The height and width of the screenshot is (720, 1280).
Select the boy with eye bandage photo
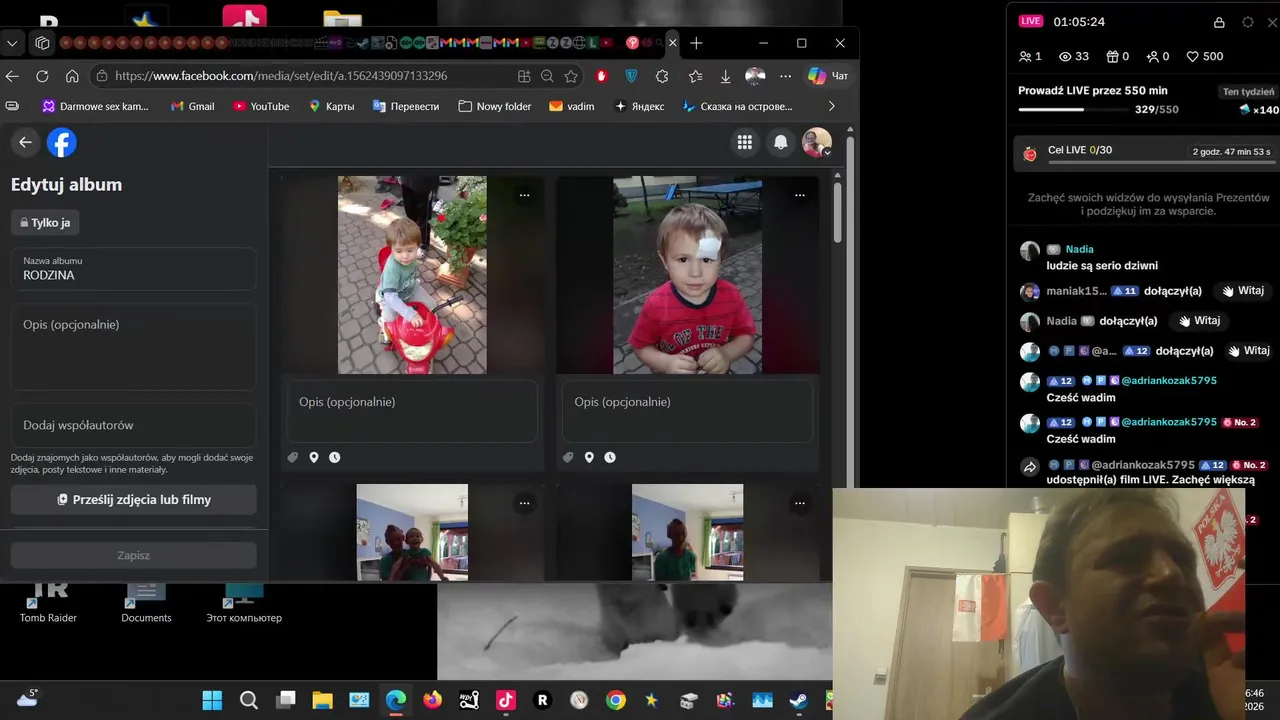687,275
